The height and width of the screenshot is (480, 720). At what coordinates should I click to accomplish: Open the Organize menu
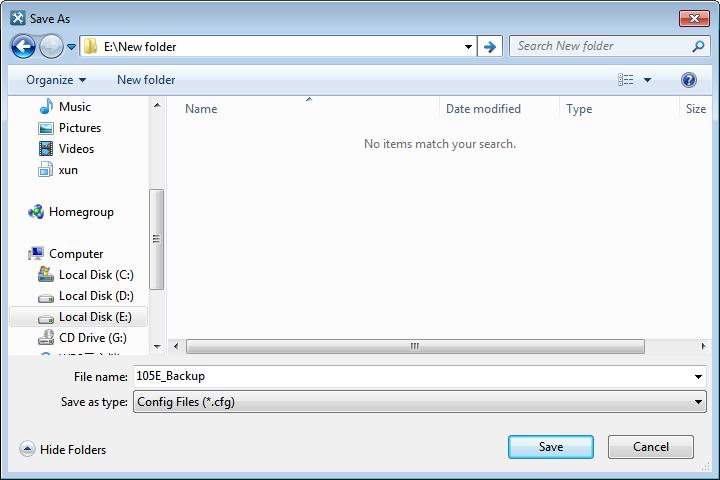56,80
